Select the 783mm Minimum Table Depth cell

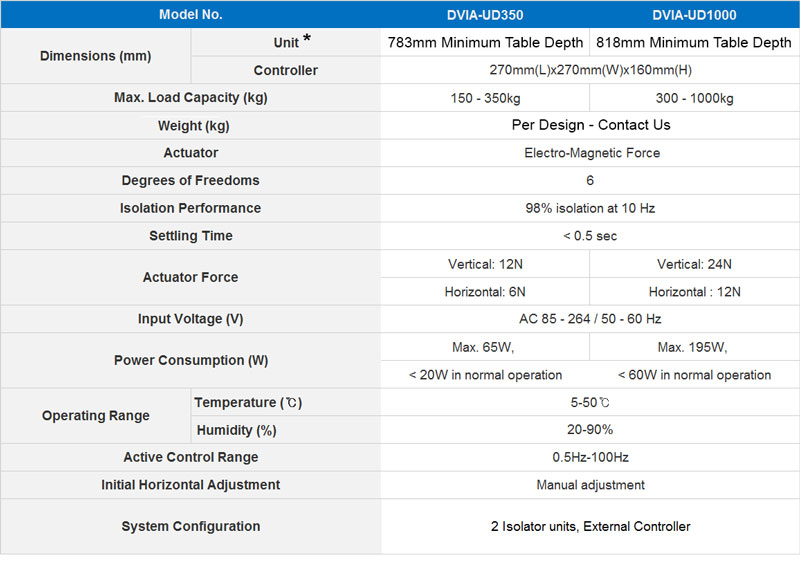pos(485,42)
